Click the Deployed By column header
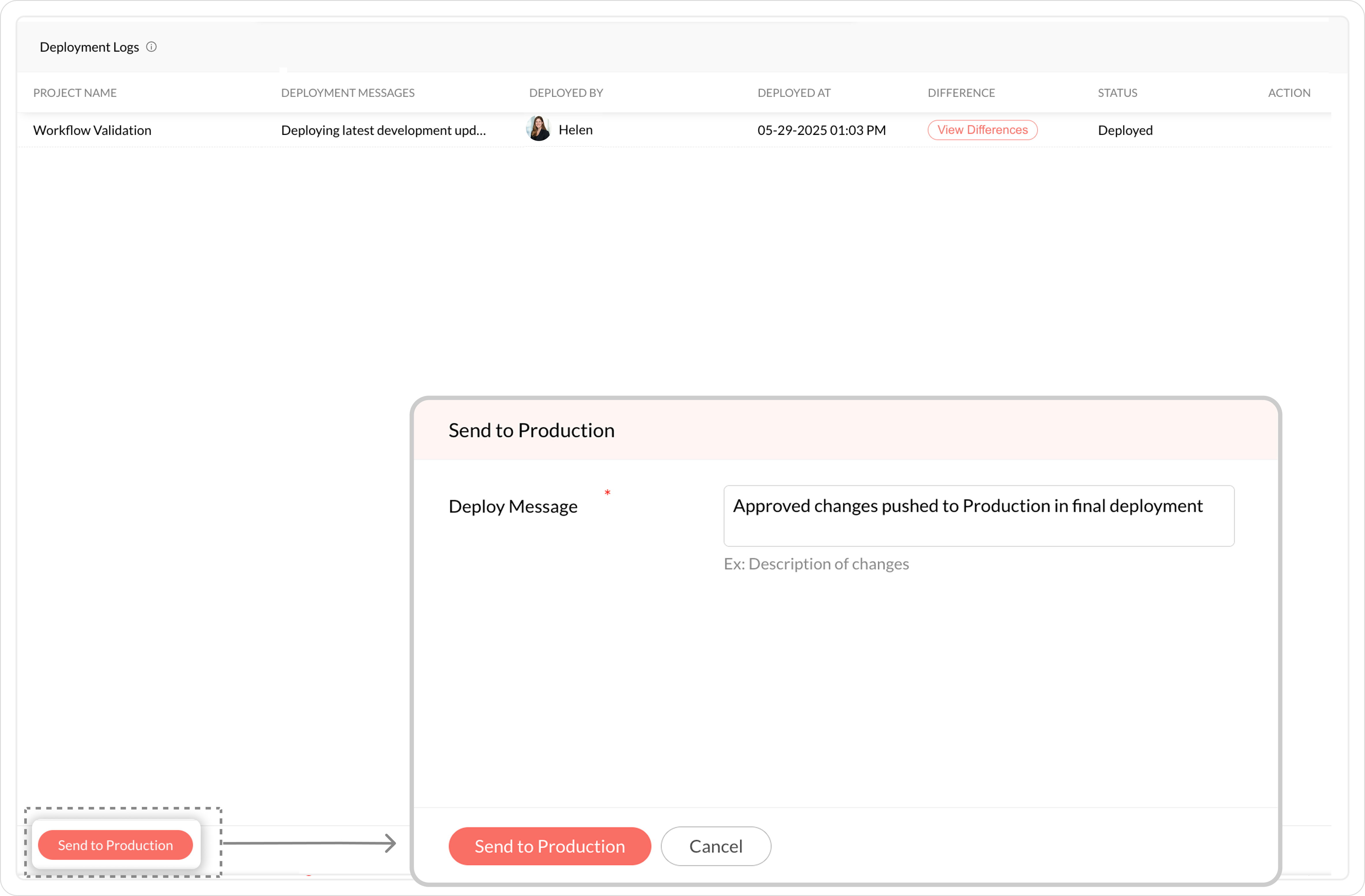Screen dimensions: 1365x896 coord(565,93)
